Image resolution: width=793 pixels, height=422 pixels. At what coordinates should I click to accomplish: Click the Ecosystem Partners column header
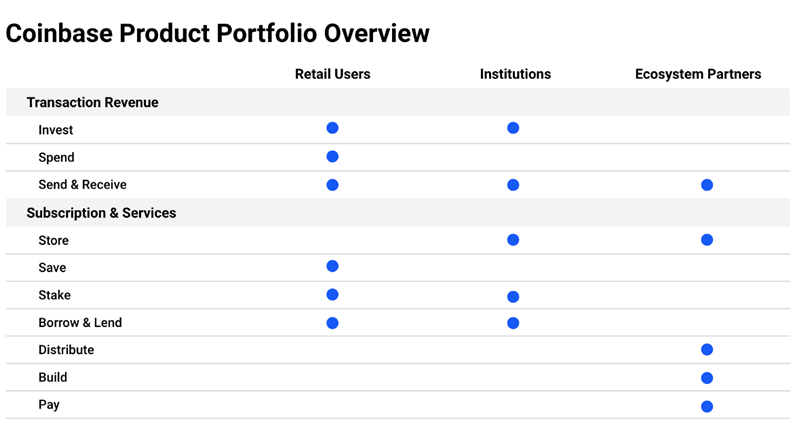pos(698,74)
